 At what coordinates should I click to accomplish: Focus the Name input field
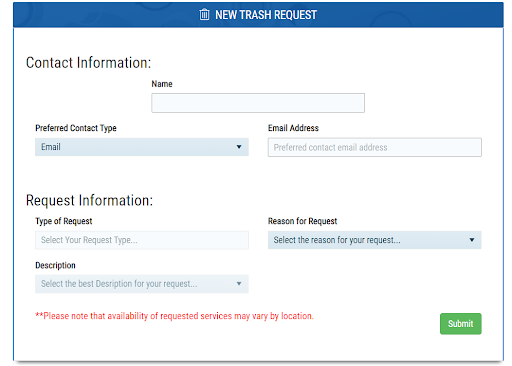click(x=258, y=103)
